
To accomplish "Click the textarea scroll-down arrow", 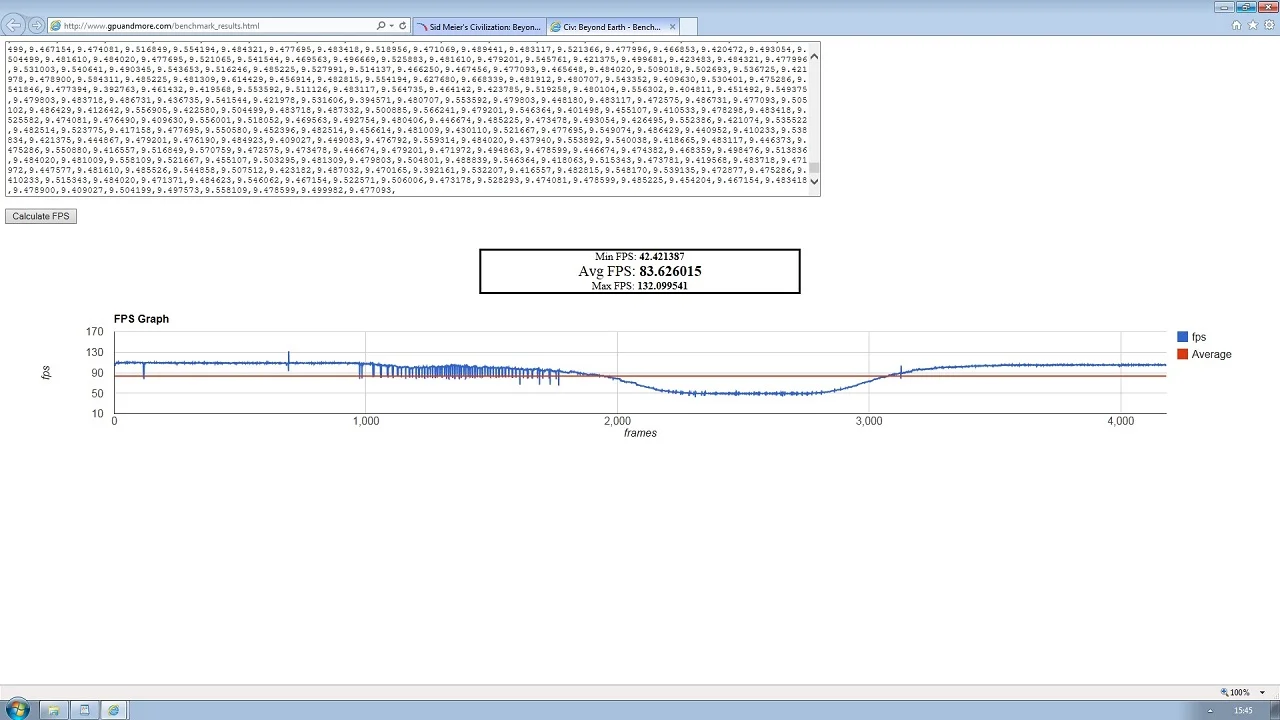I will [814, 182].
